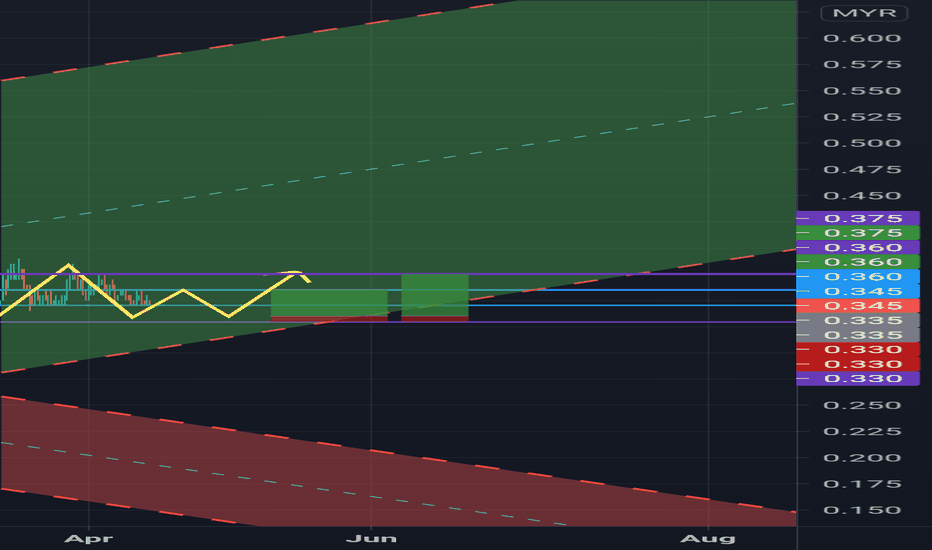
Task: Click the 0.175 price scale value
Action: 862,484
